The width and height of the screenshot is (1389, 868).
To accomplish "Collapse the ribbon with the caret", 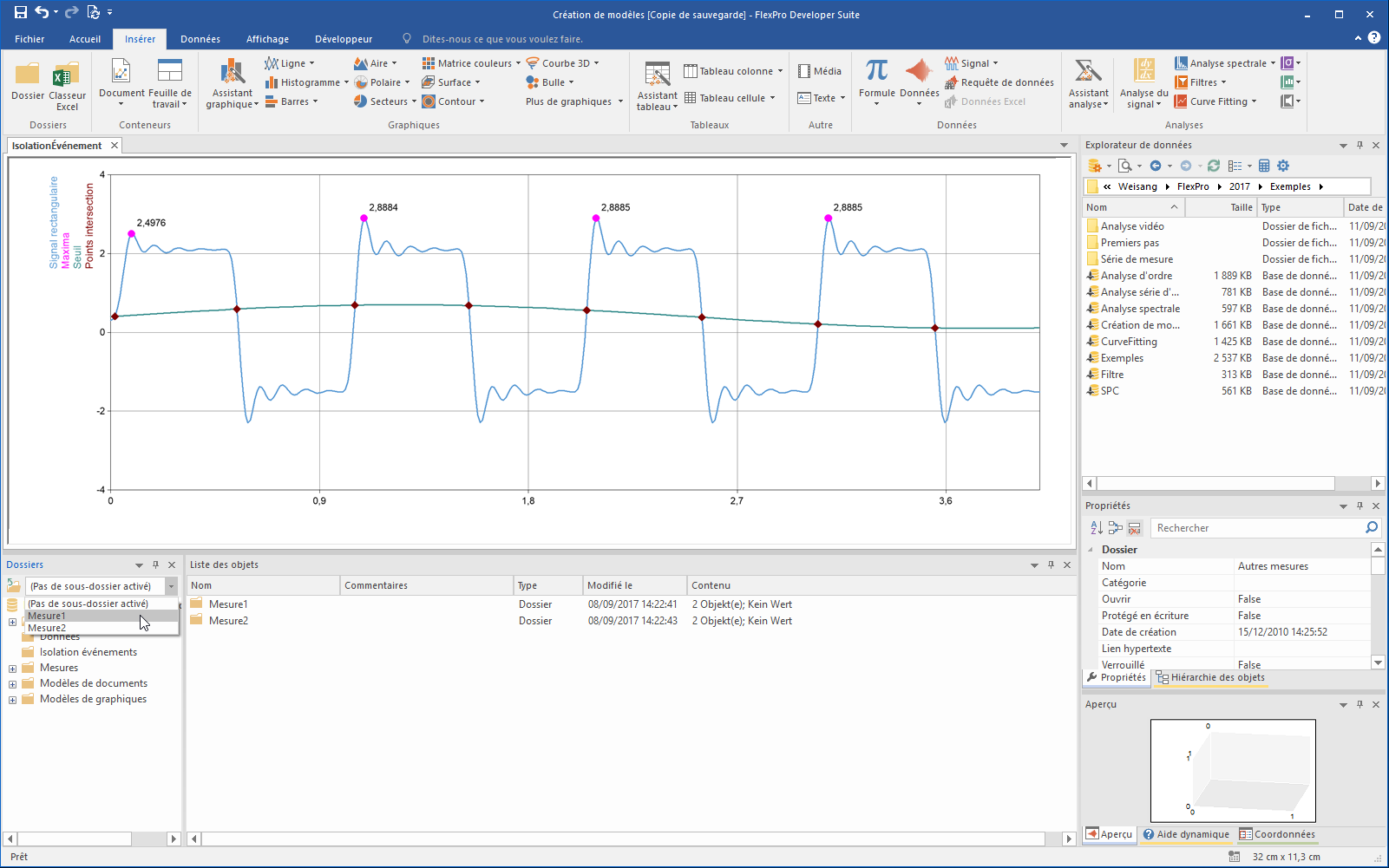I will pyautogui.click(x=1358, y=38).
